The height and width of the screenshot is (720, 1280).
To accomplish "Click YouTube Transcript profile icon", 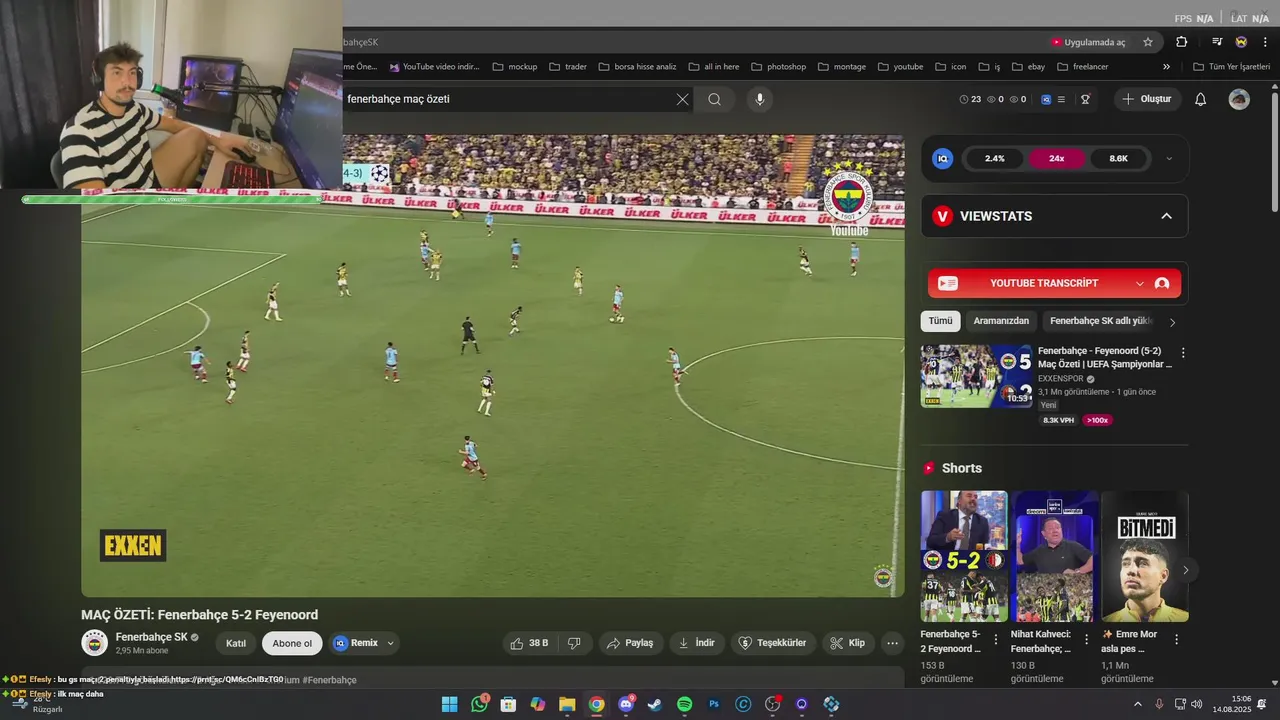I will [1162, 284].
